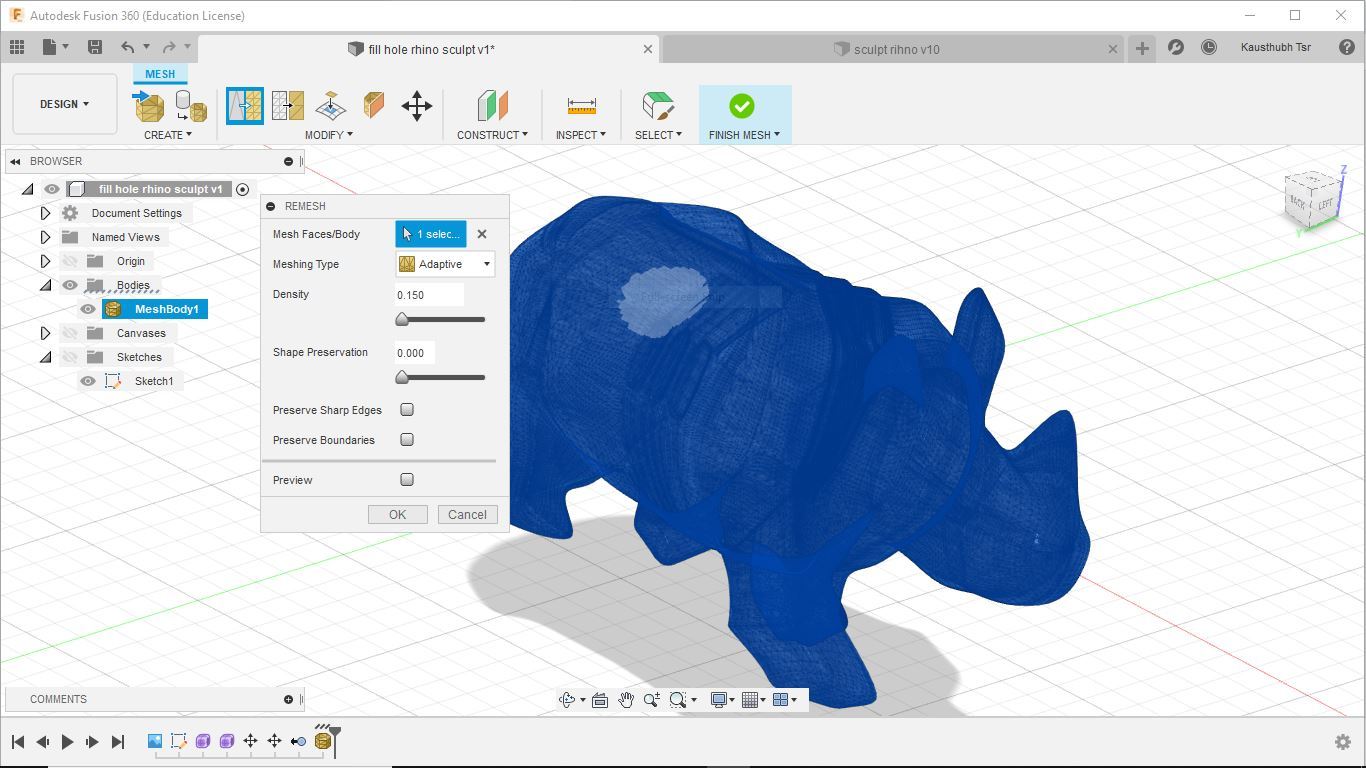Select the Plane Cut tool icon
This screenshot has height=768, width=1366.
point(331,105)
